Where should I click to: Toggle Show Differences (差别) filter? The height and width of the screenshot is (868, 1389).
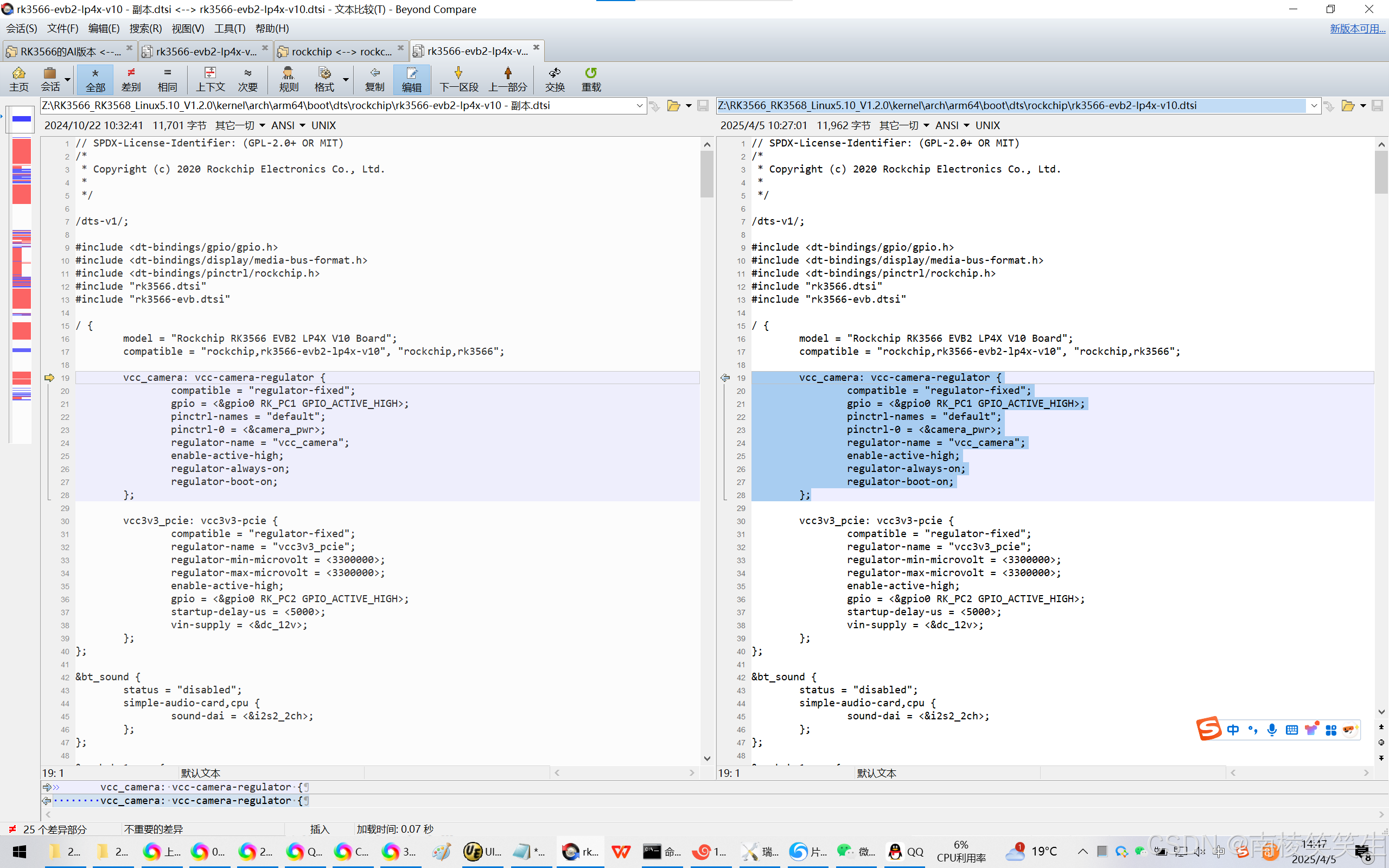point(131,79)
